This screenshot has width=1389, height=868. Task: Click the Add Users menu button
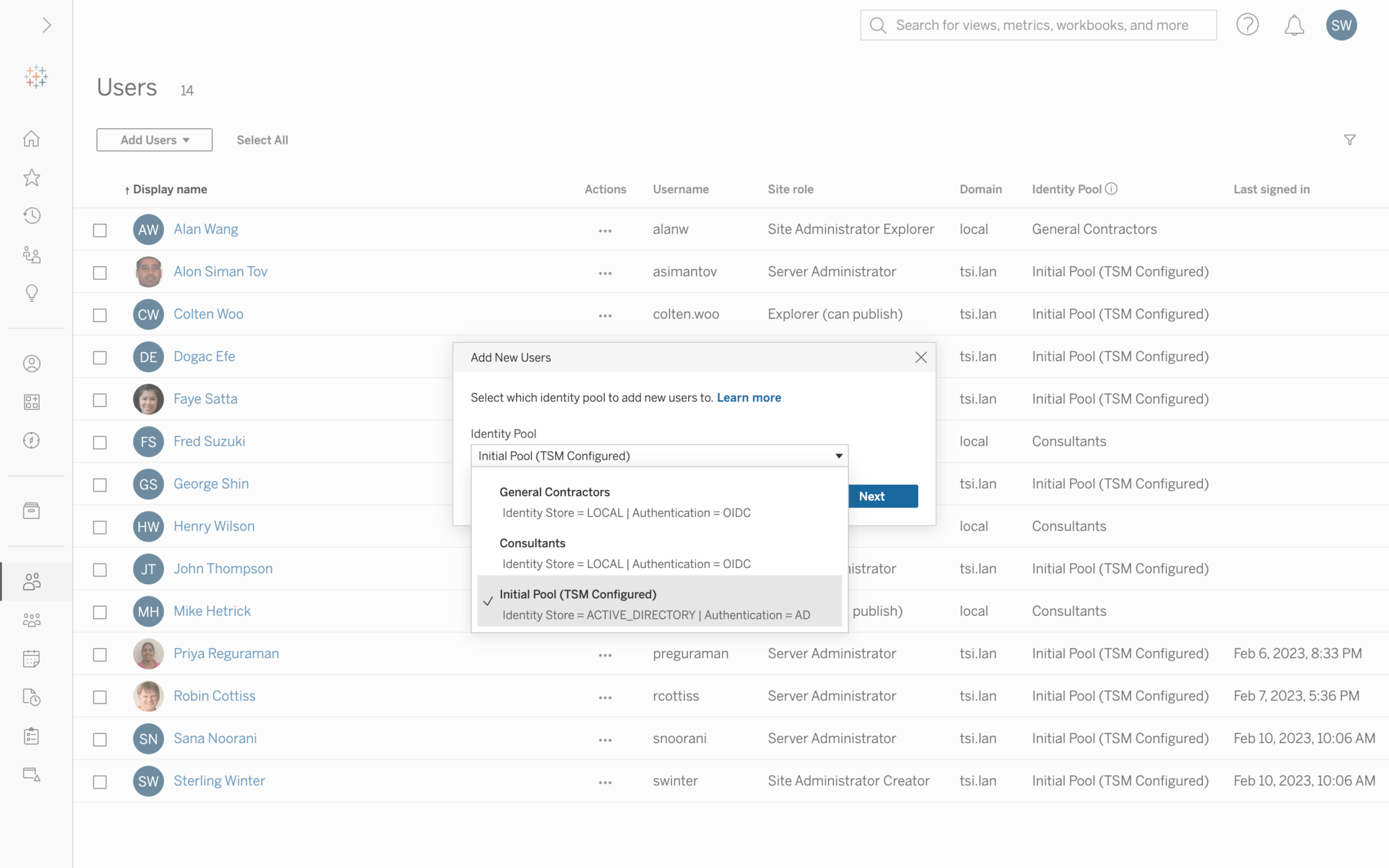coord(154,139)
